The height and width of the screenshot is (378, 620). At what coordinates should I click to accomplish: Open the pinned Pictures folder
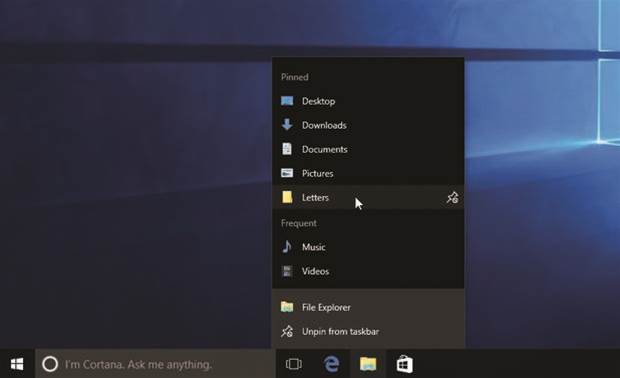(x=368, y=174)
